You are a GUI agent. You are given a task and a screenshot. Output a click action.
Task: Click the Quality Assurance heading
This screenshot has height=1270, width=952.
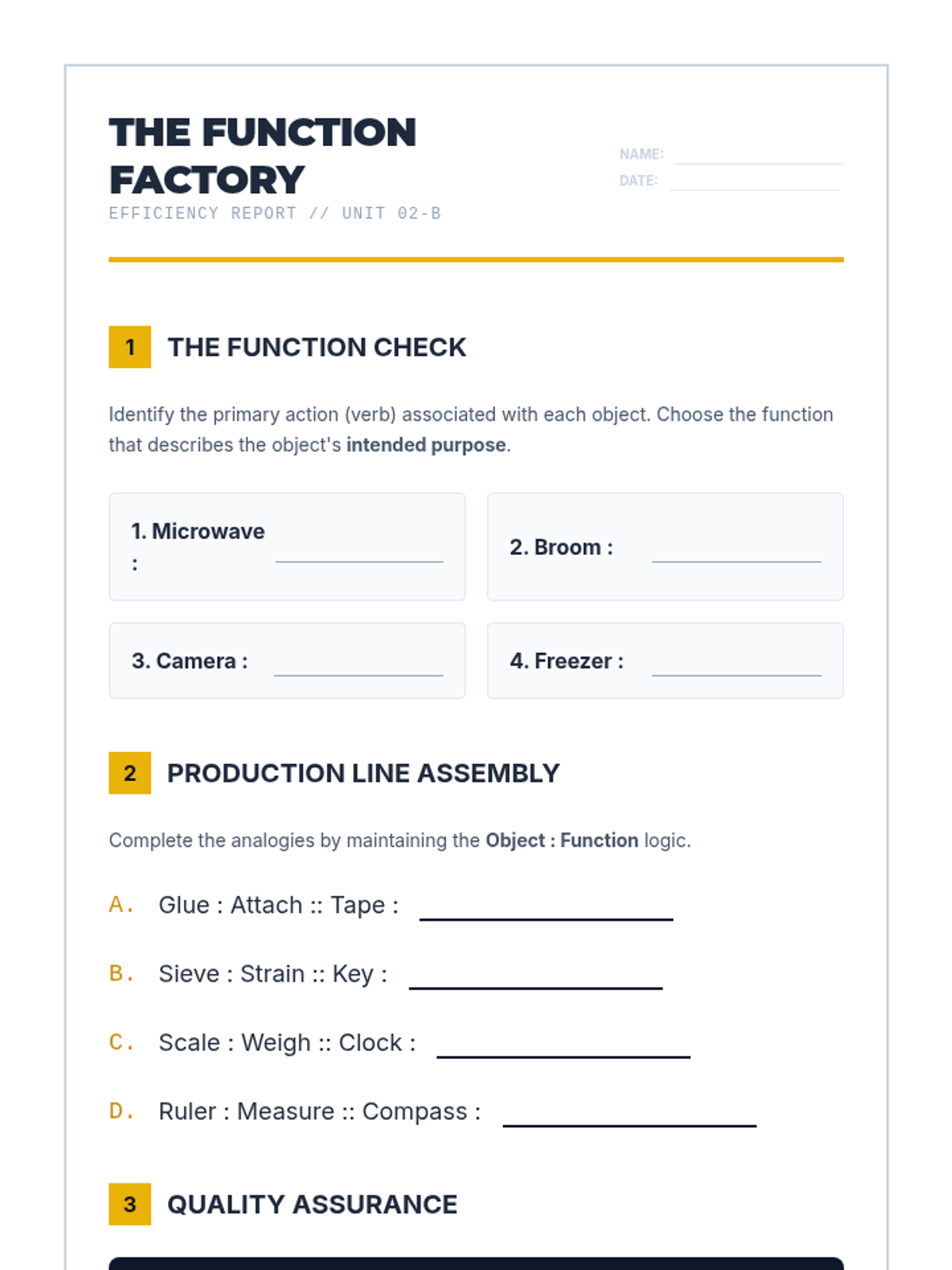312,1204
